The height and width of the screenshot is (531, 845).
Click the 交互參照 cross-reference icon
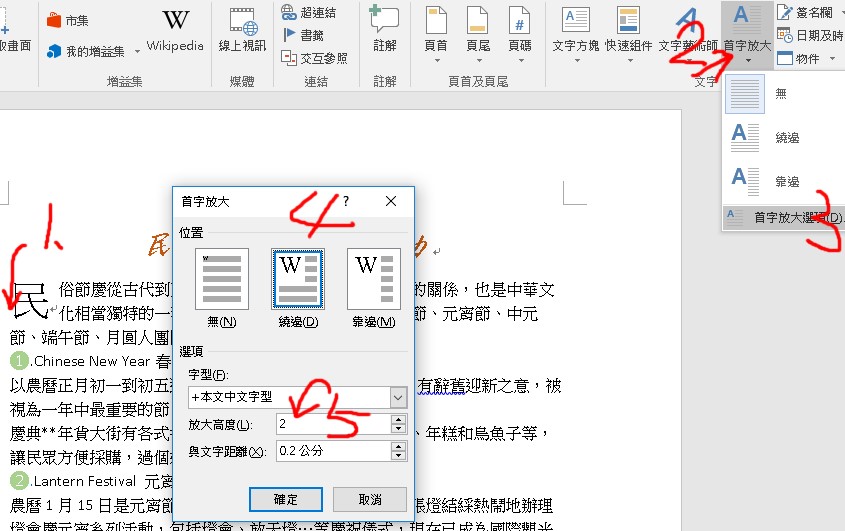click(x=289, y=58)
